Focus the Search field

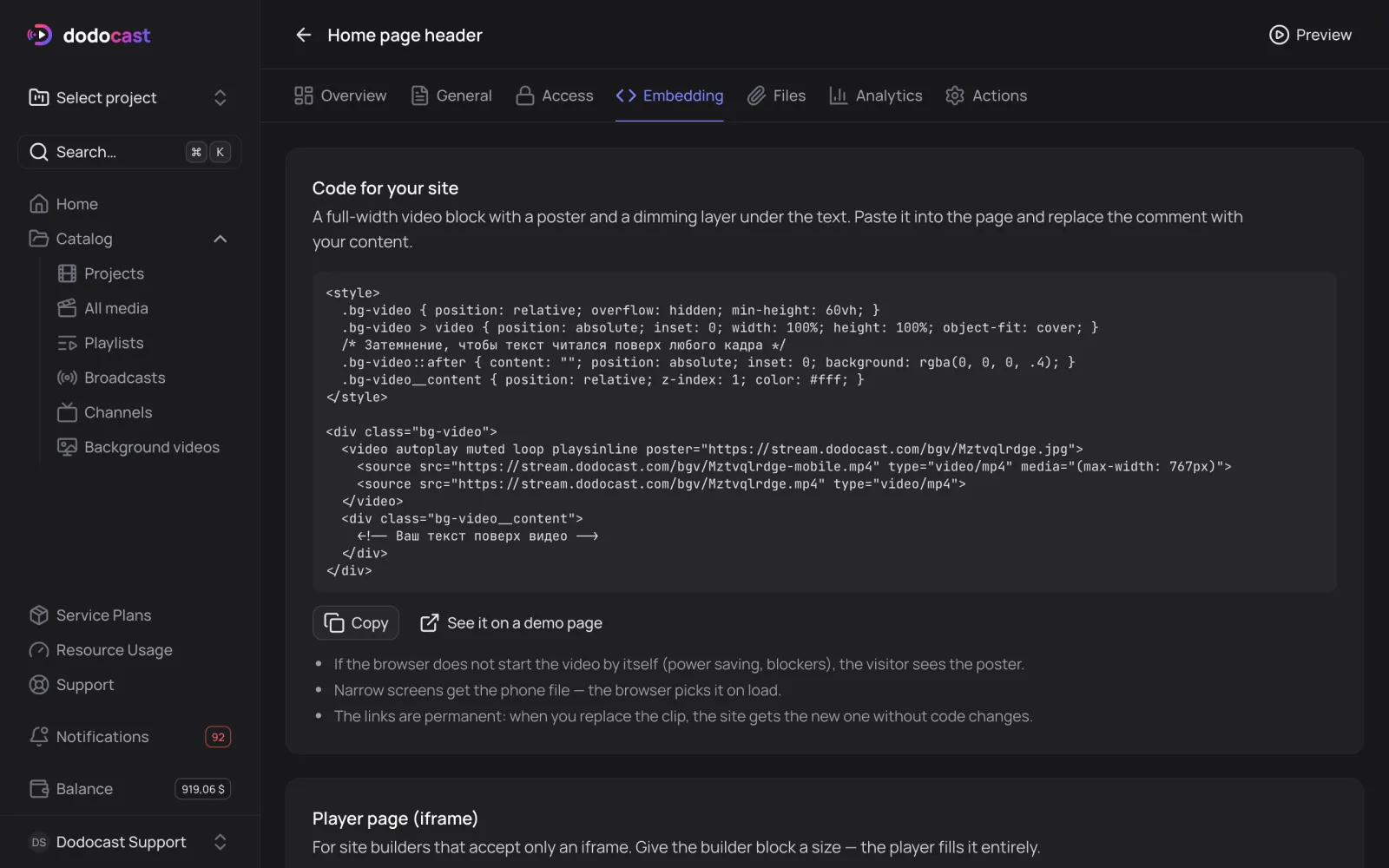[129, 152]
